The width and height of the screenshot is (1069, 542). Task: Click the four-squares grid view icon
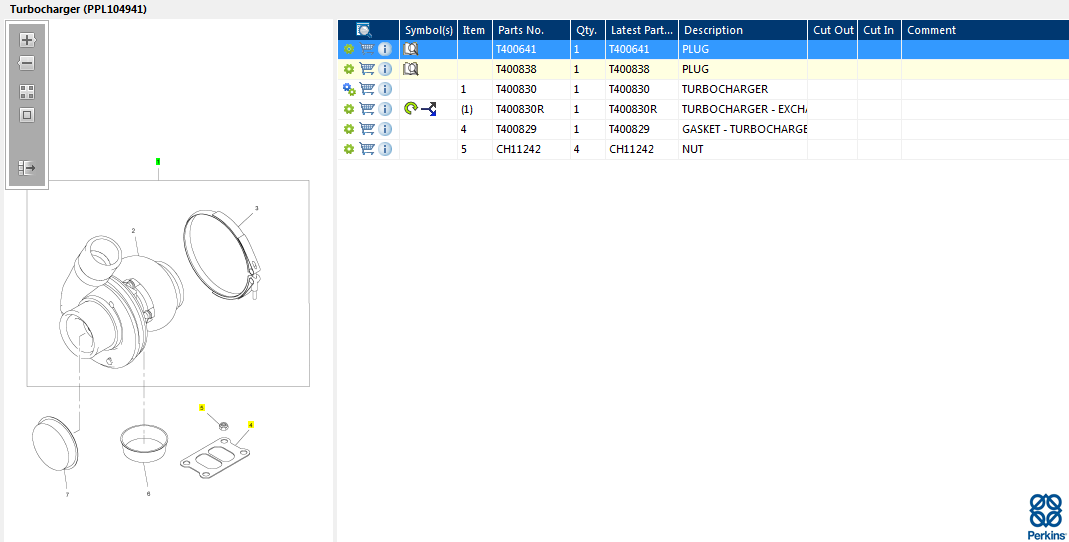click(27, 91)
